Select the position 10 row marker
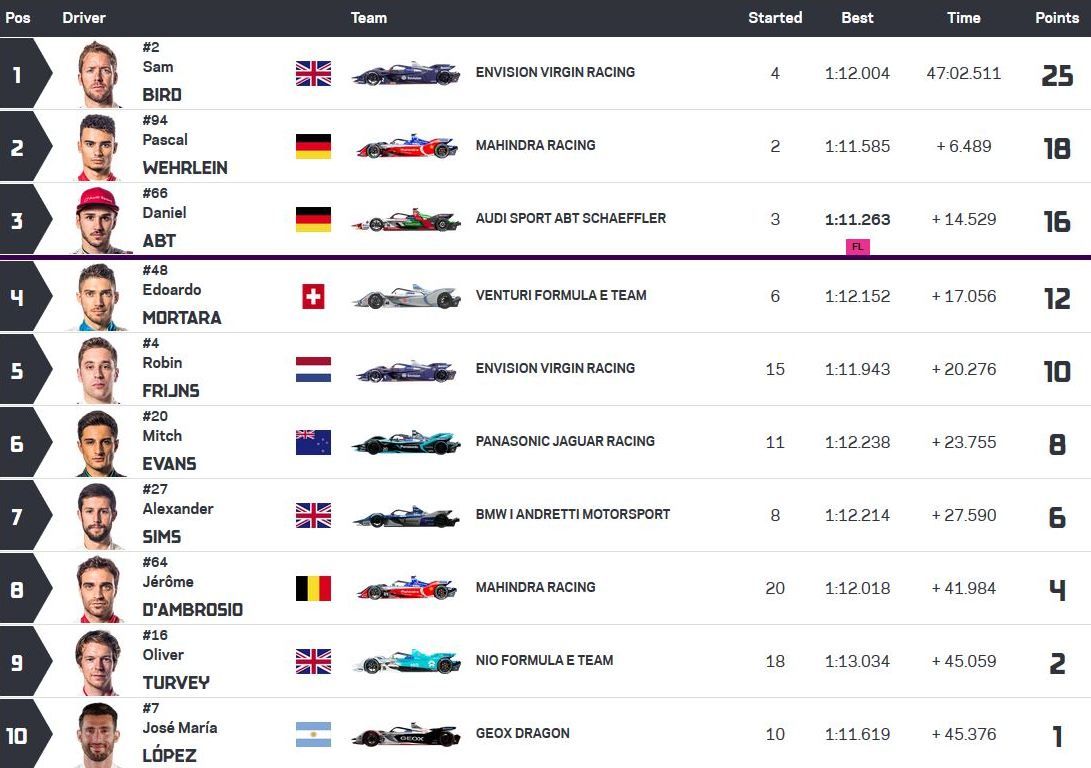Image resolution: width=1091 pixels, height=768 pixels. click(x=18, y=736)
